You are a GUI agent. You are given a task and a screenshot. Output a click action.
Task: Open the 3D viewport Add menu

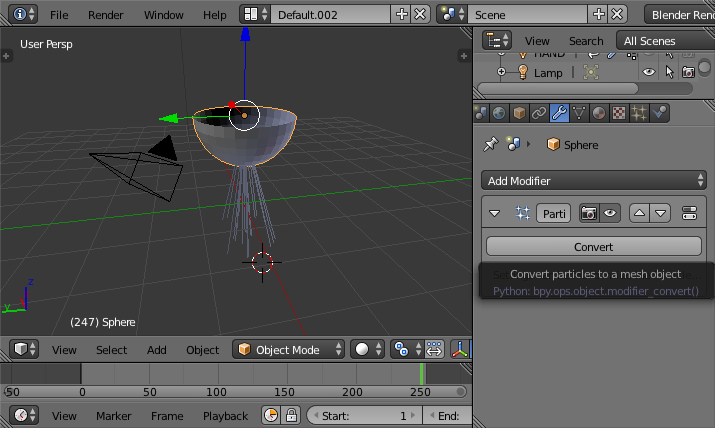tap(156, 350)
